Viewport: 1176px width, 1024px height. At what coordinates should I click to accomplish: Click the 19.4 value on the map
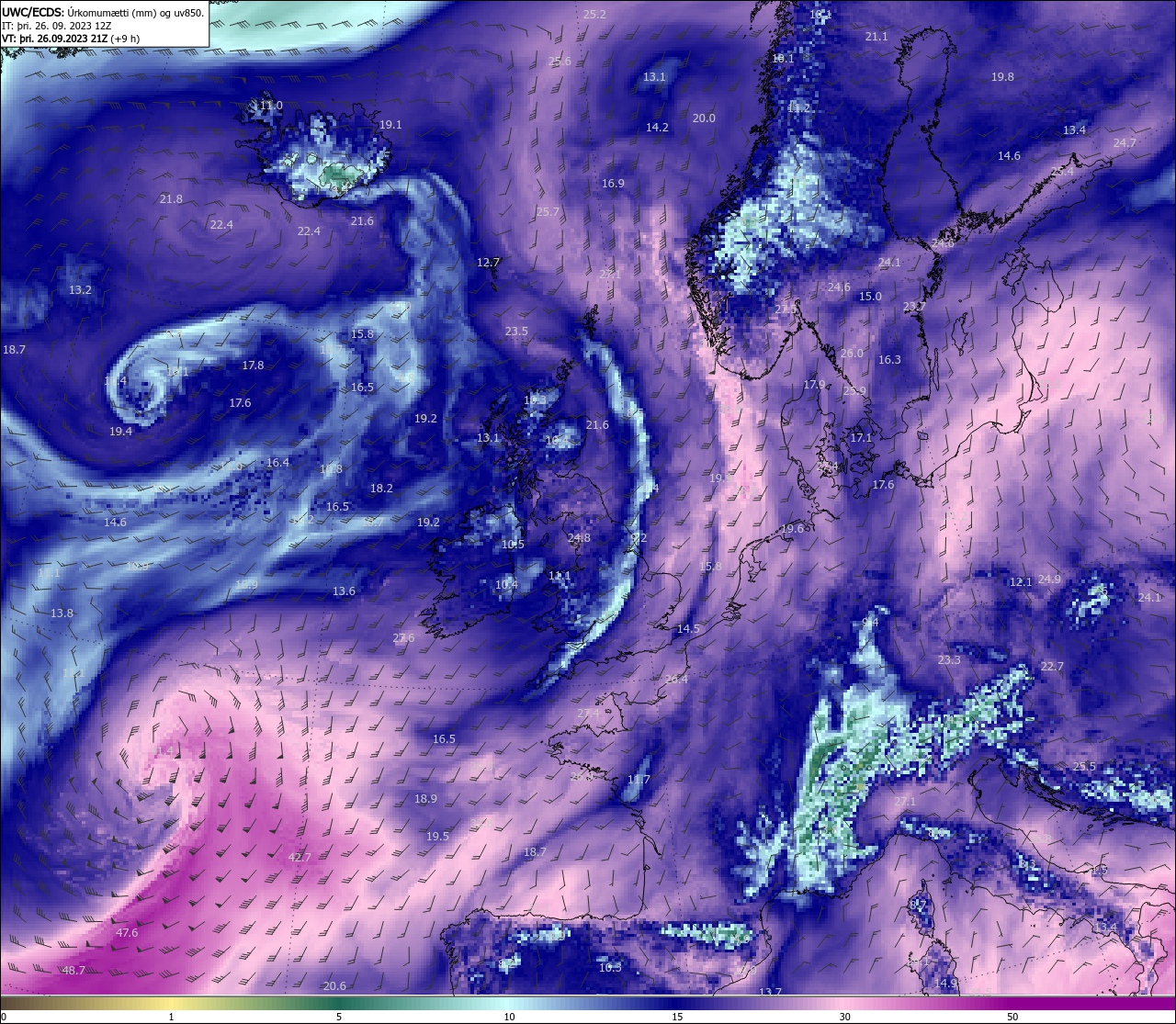[120, 431]
